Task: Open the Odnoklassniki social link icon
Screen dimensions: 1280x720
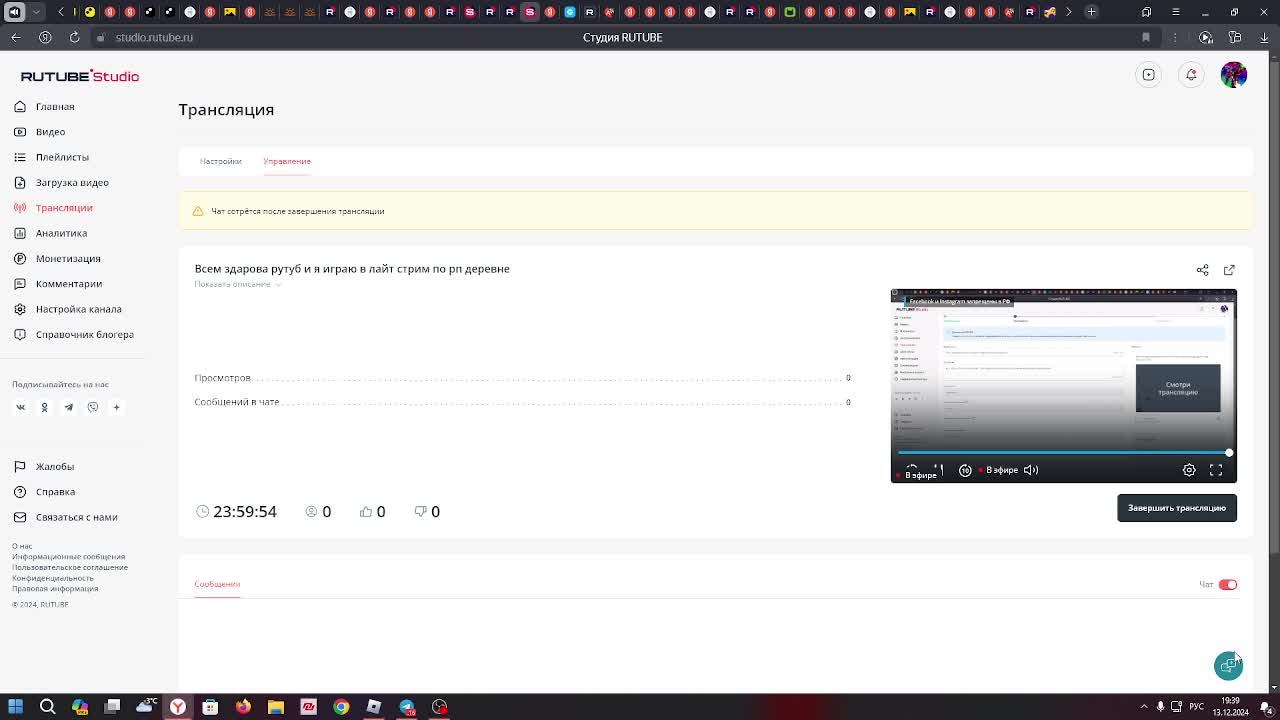Action: pos(44,407)
